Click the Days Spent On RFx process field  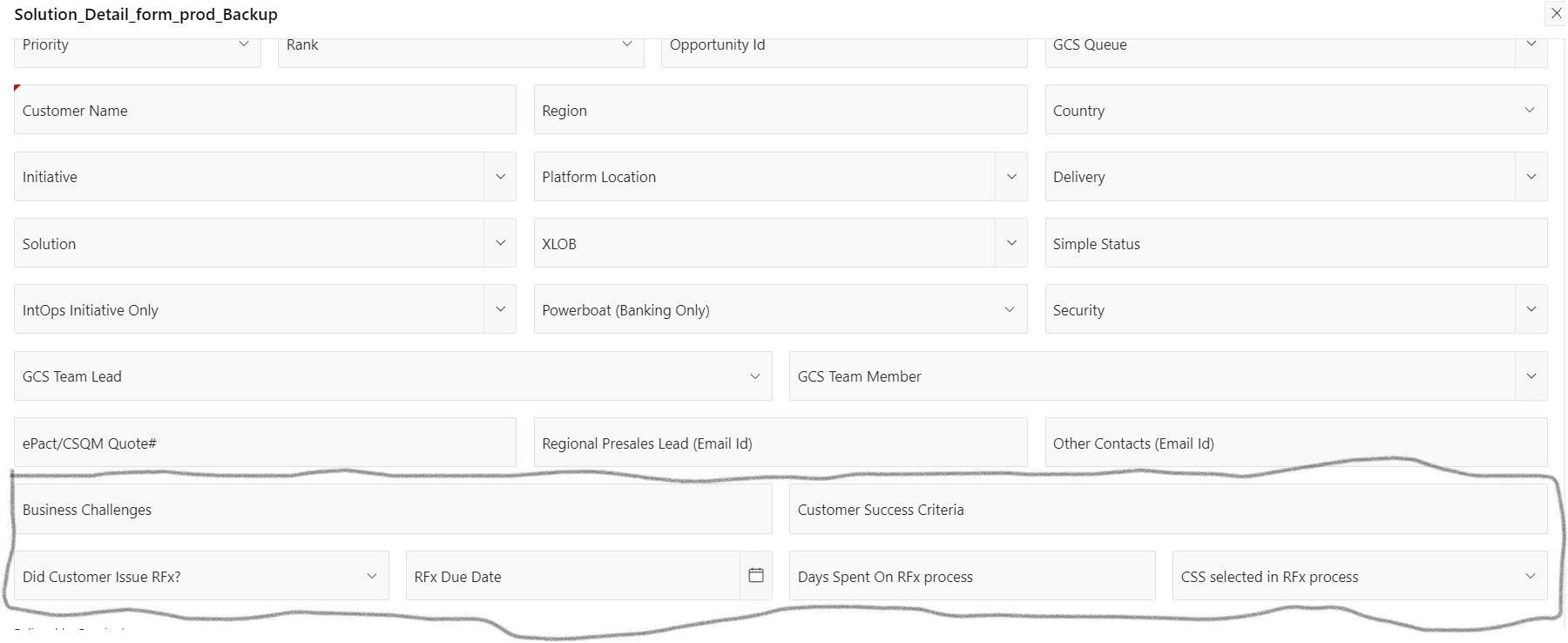click(970, 575)
